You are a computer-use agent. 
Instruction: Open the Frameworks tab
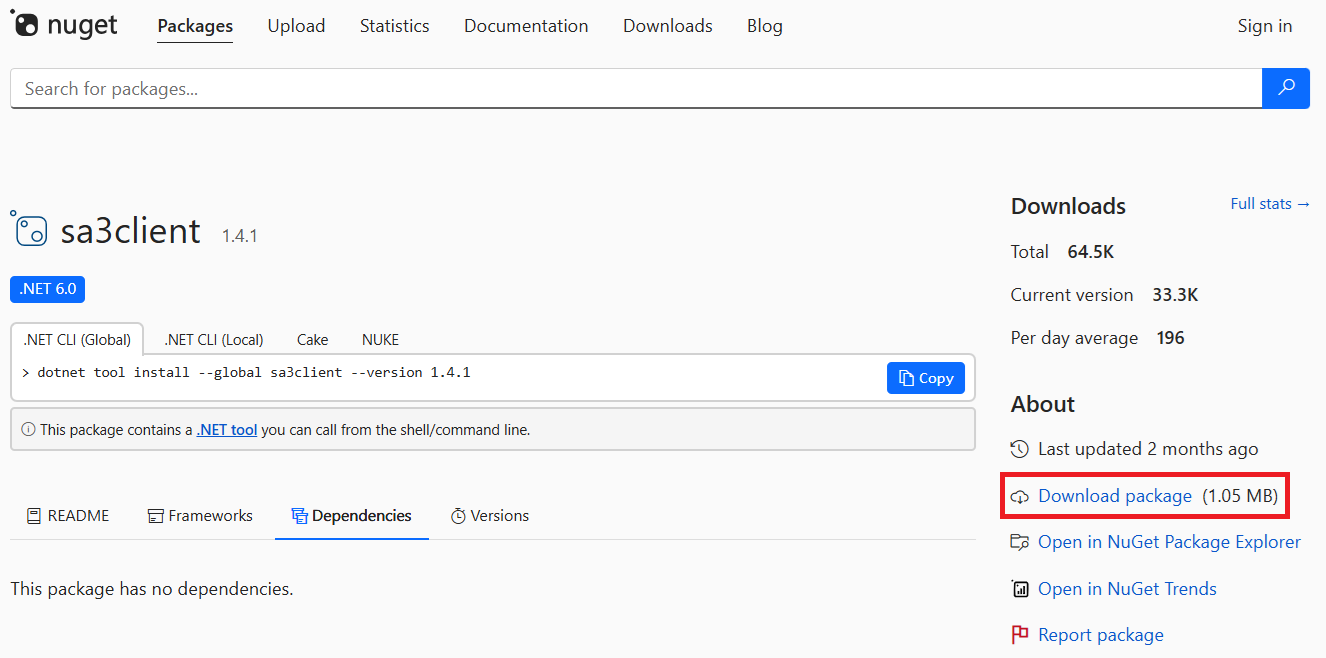[x=200, y=516]
